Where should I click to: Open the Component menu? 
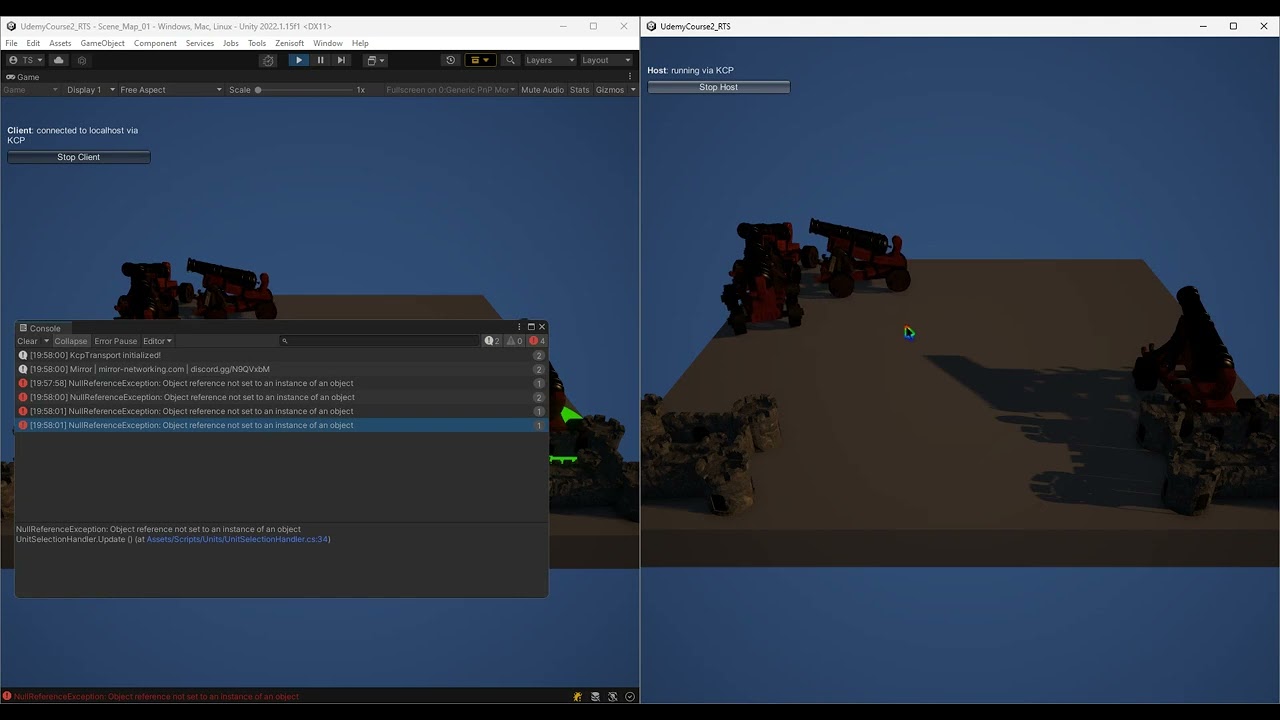click(155, 43)
